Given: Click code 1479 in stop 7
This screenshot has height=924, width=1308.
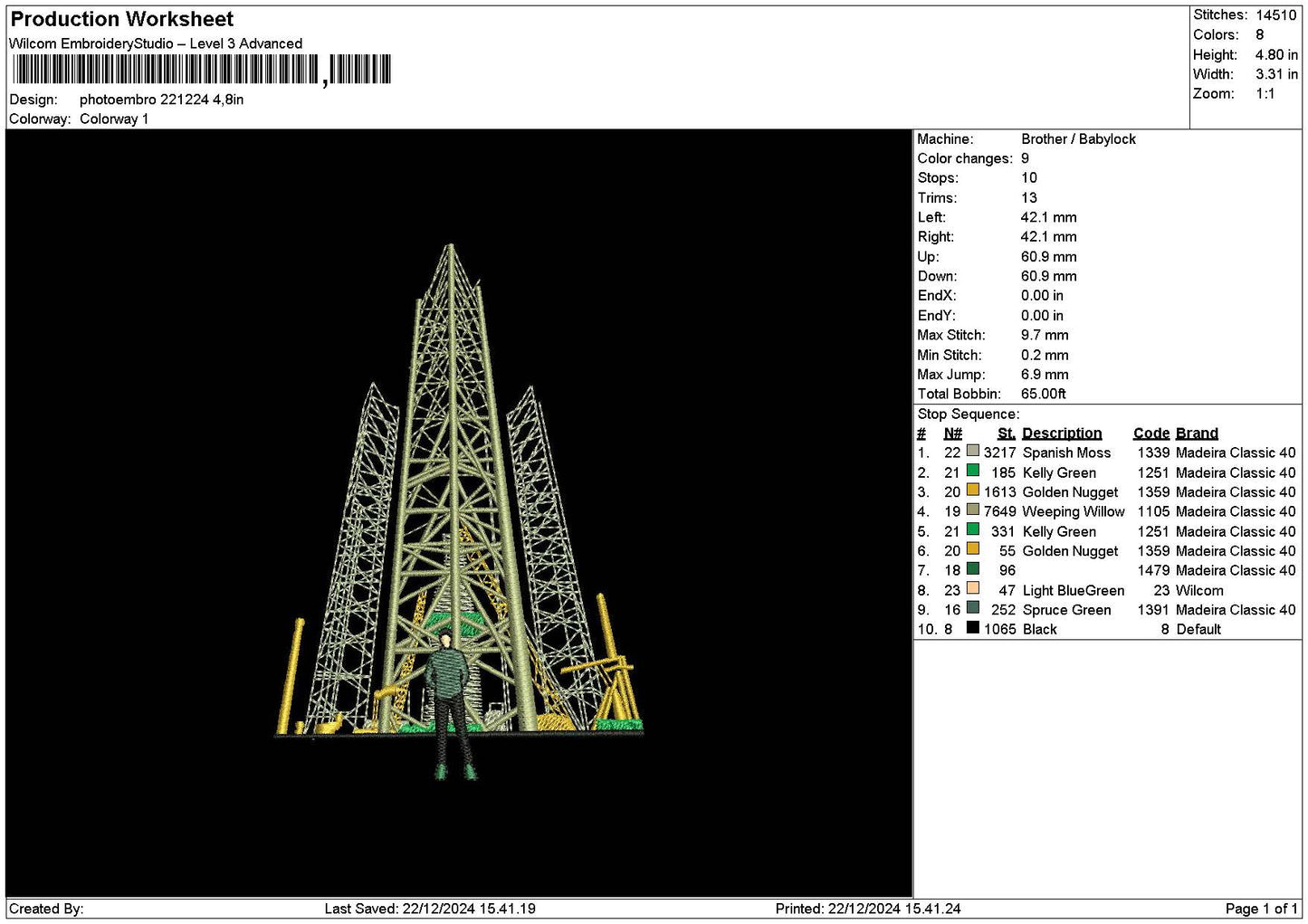Looking at the screenshot, I should (1154, 570).
